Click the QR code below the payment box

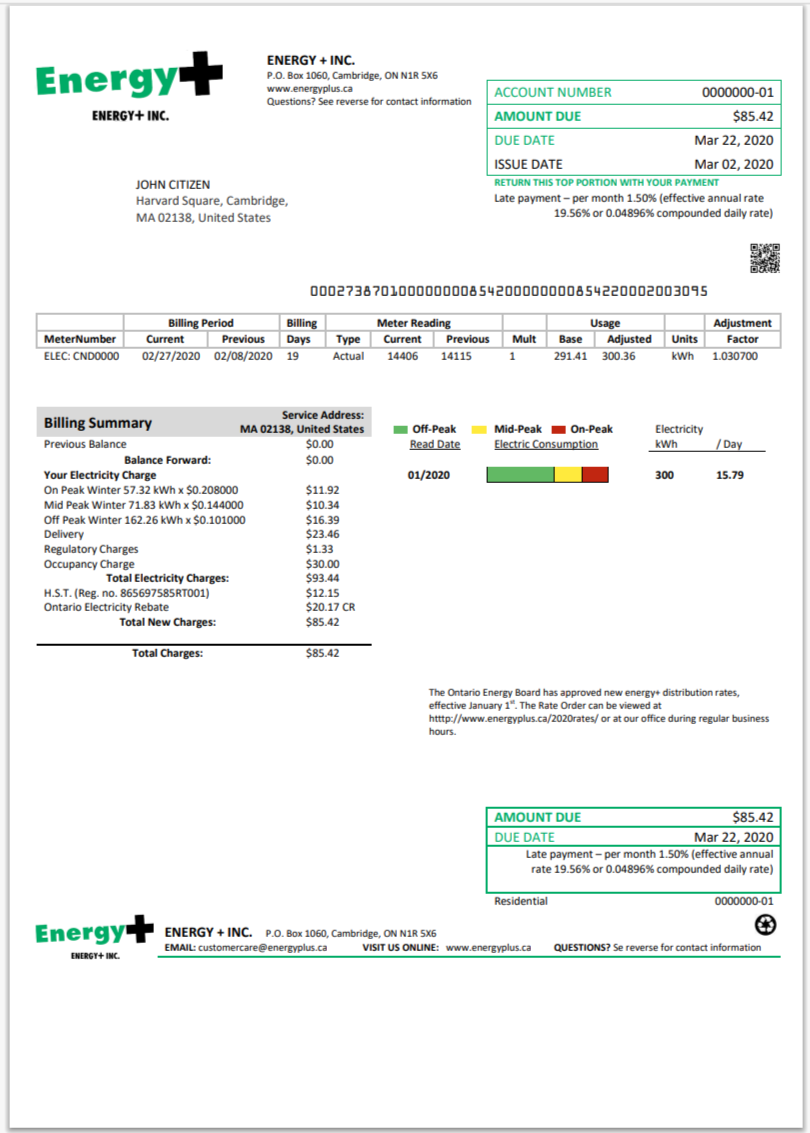tap(764, 258)
